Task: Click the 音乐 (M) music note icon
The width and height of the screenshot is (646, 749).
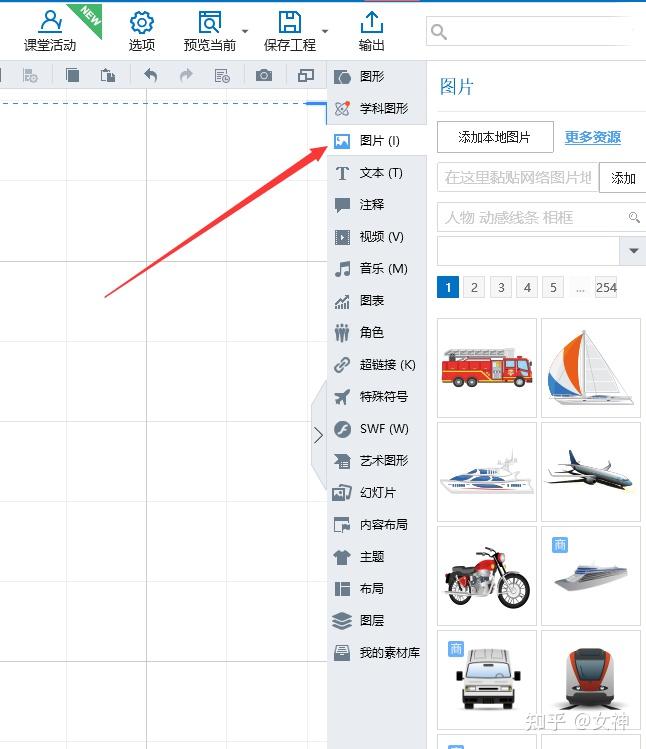Action: [342, 269]
